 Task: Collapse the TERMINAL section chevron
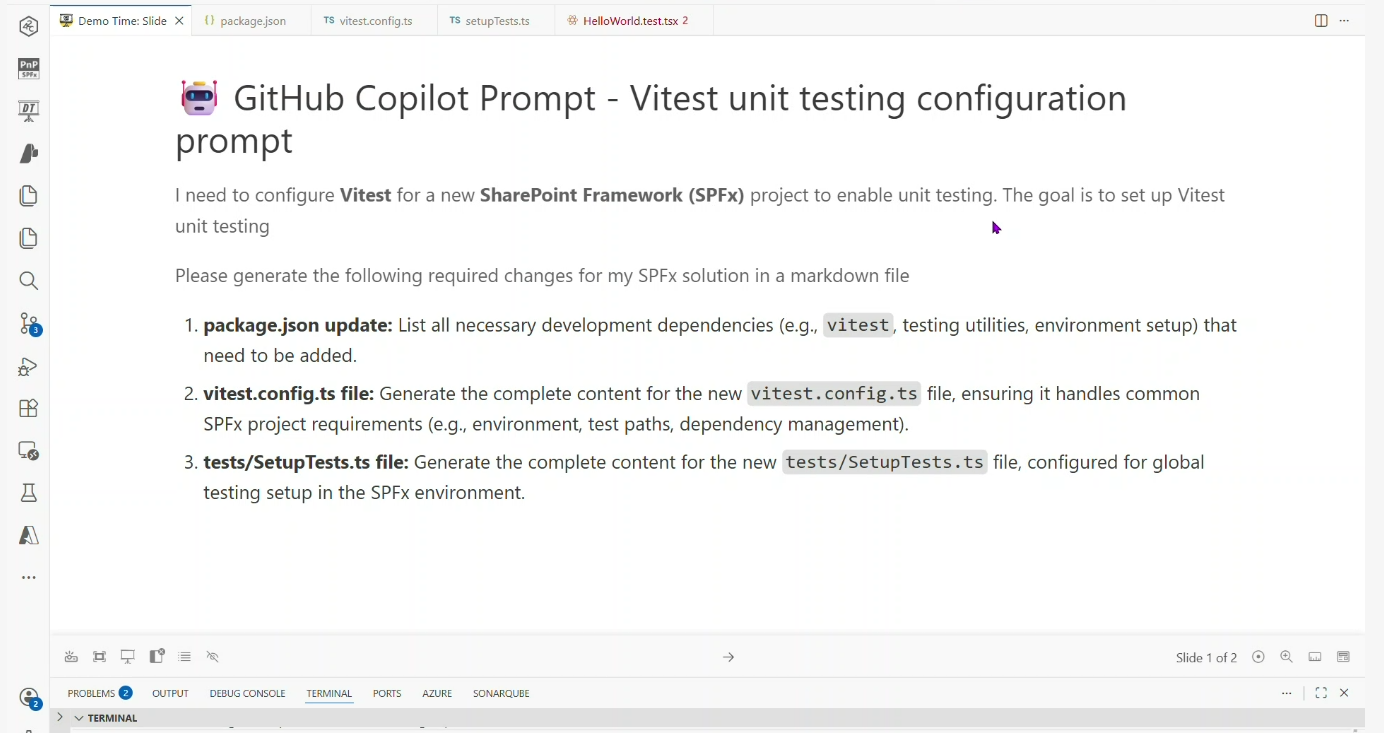[x=79, y=718]
